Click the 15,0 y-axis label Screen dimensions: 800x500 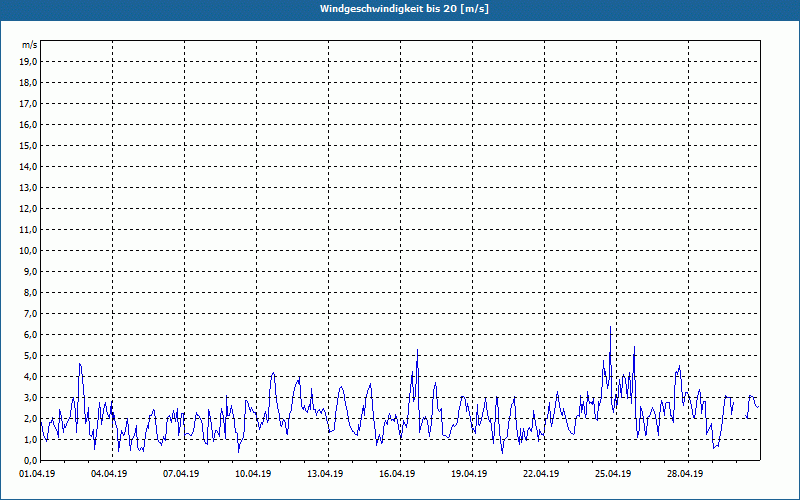click(28, 145)
